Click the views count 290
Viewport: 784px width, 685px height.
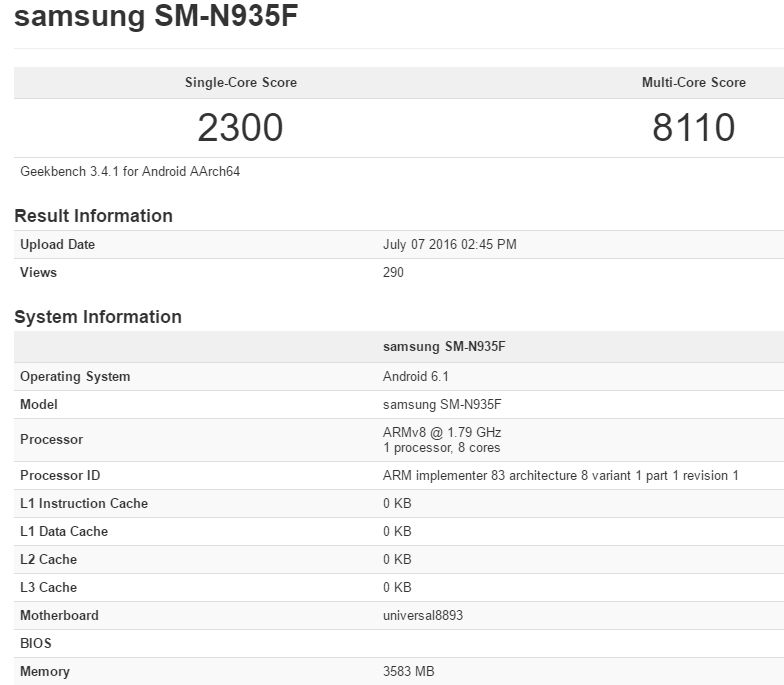(x=393, y=272)
